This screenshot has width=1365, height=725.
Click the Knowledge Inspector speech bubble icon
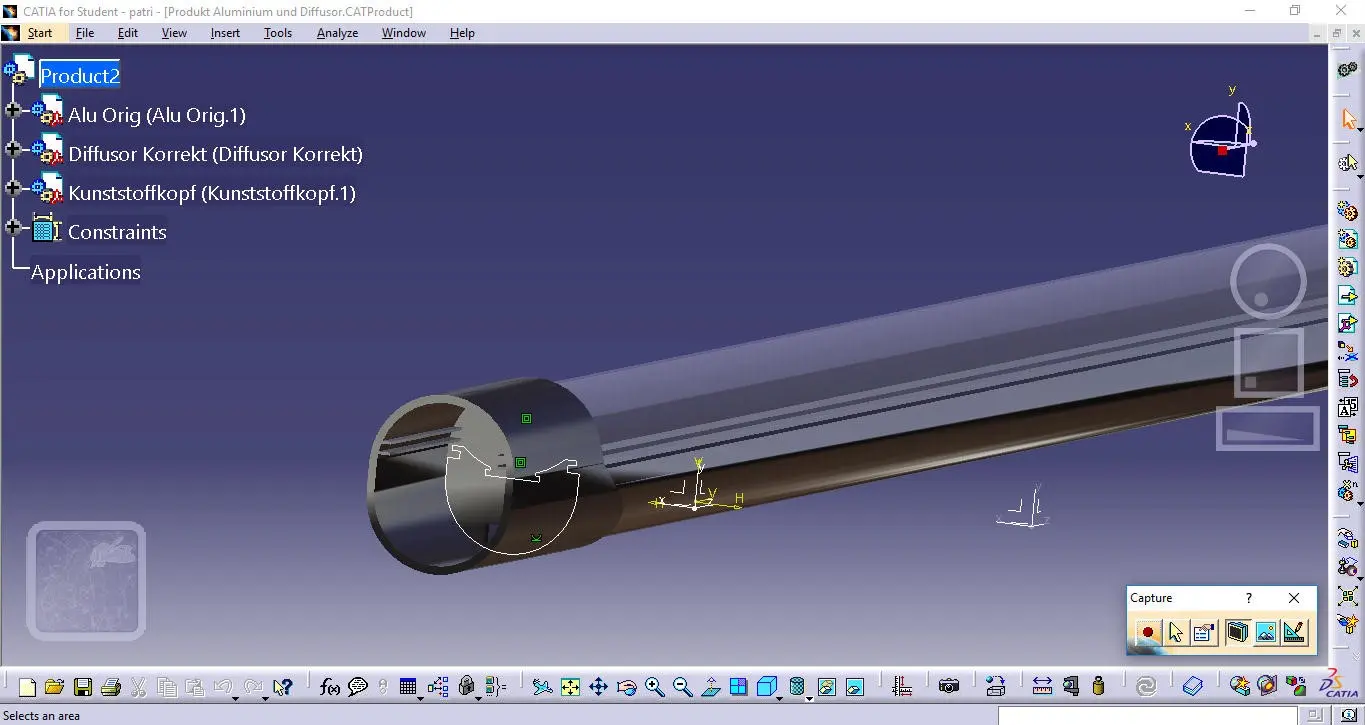point(357,687)
